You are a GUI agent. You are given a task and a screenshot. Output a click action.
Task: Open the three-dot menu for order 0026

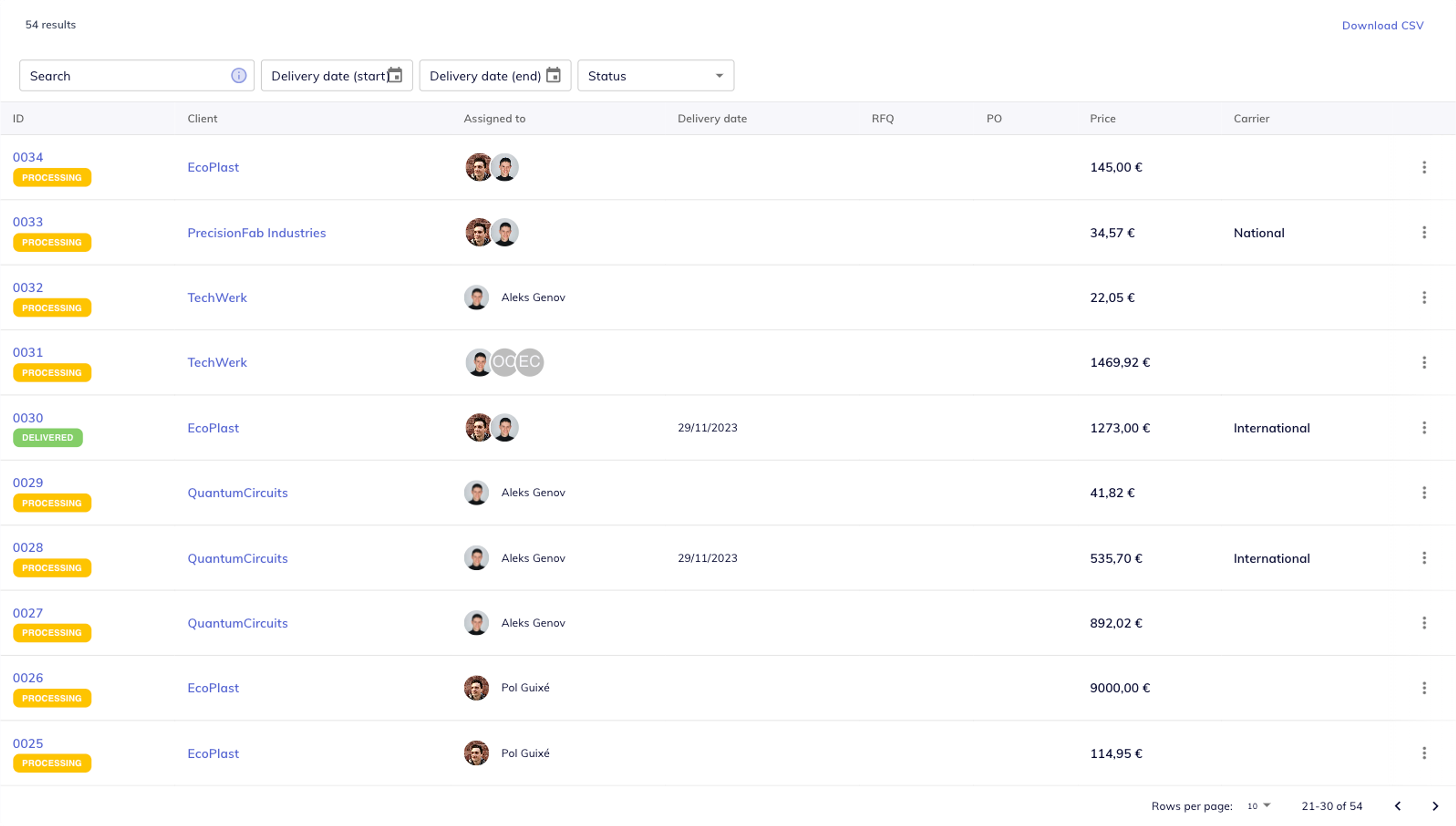[x=1424, y=688]
